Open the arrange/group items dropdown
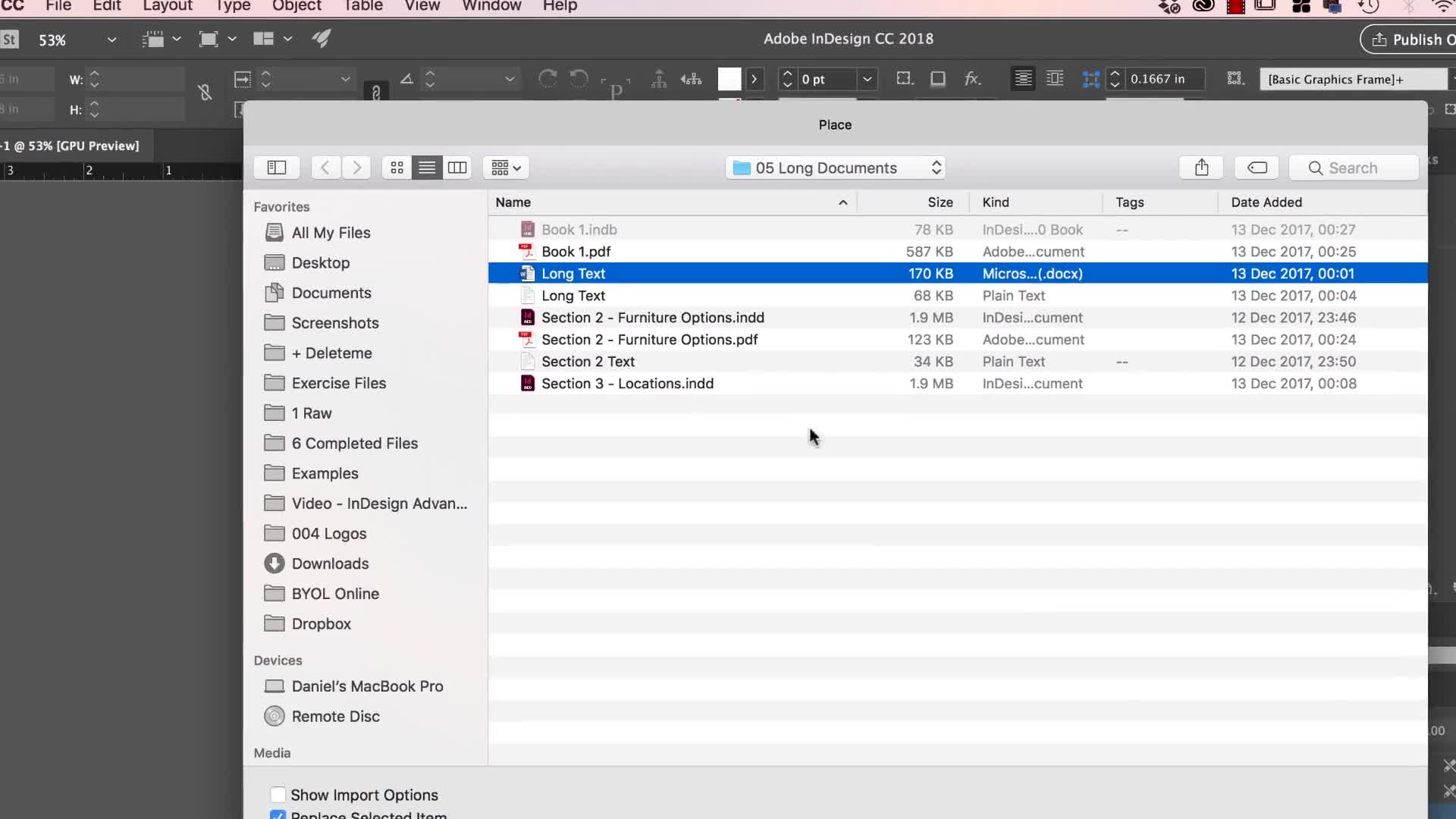 (x=506, y=168)
